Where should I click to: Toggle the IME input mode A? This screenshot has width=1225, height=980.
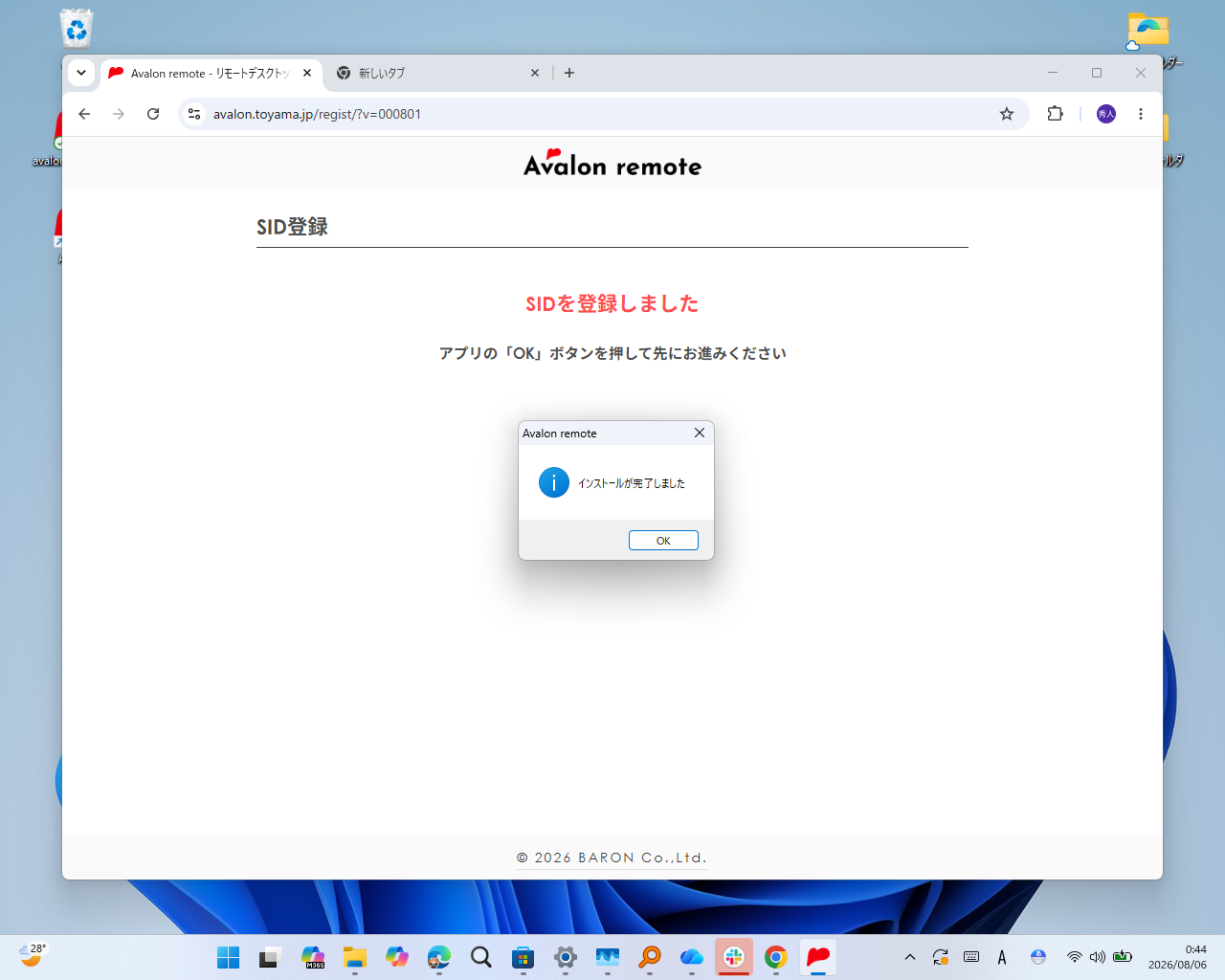(1002, 957)
